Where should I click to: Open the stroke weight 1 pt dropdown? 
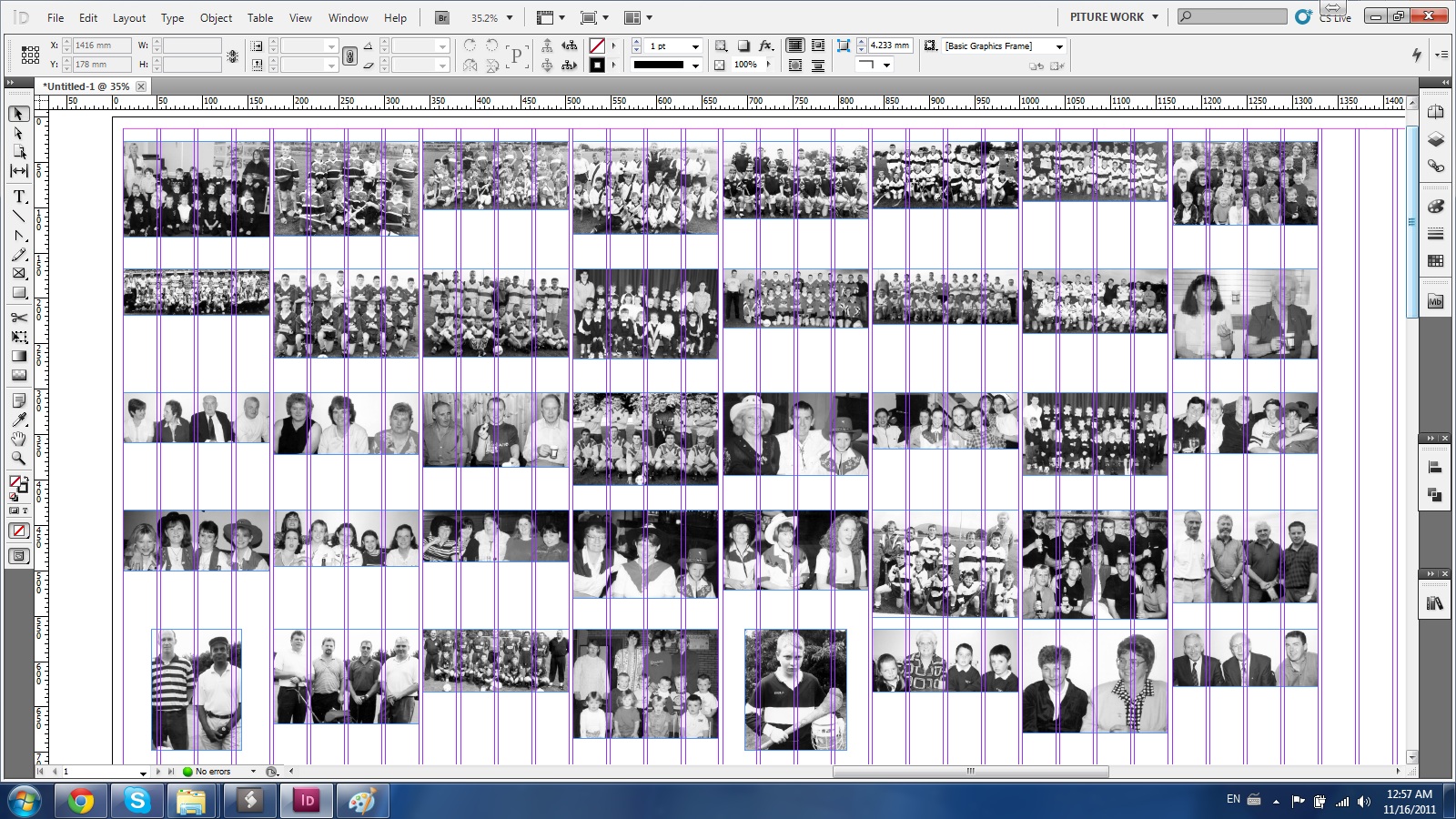coord(696,45)
